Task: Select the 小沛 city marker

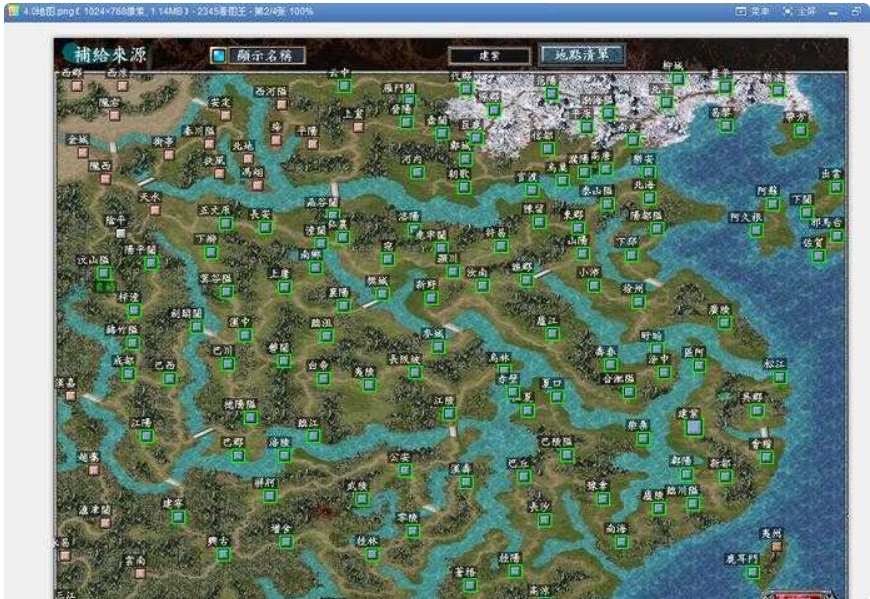Action: tap(594, 285)
